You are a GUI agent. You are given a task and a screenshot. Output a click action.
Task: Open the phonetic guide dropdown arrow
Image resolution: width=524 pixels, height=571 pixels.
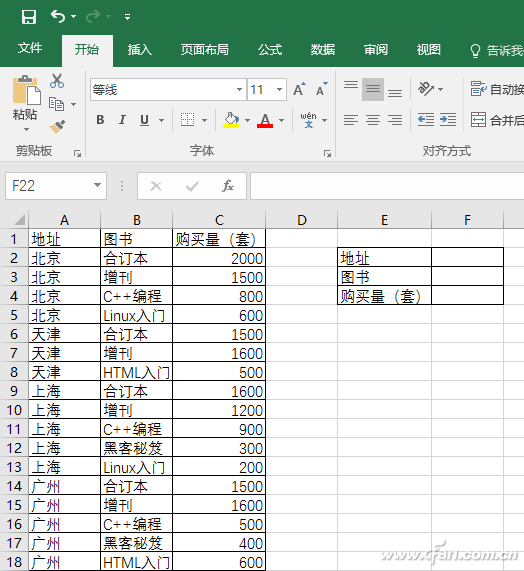pyautogui.click(x=324, y=120)
